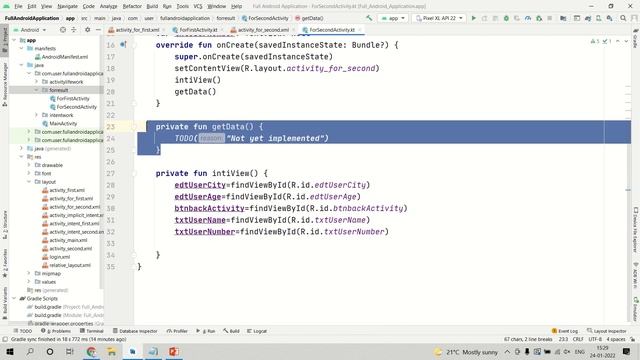640x360 pixels.
Task: Run the app with green play button
Action: point(473,18)
